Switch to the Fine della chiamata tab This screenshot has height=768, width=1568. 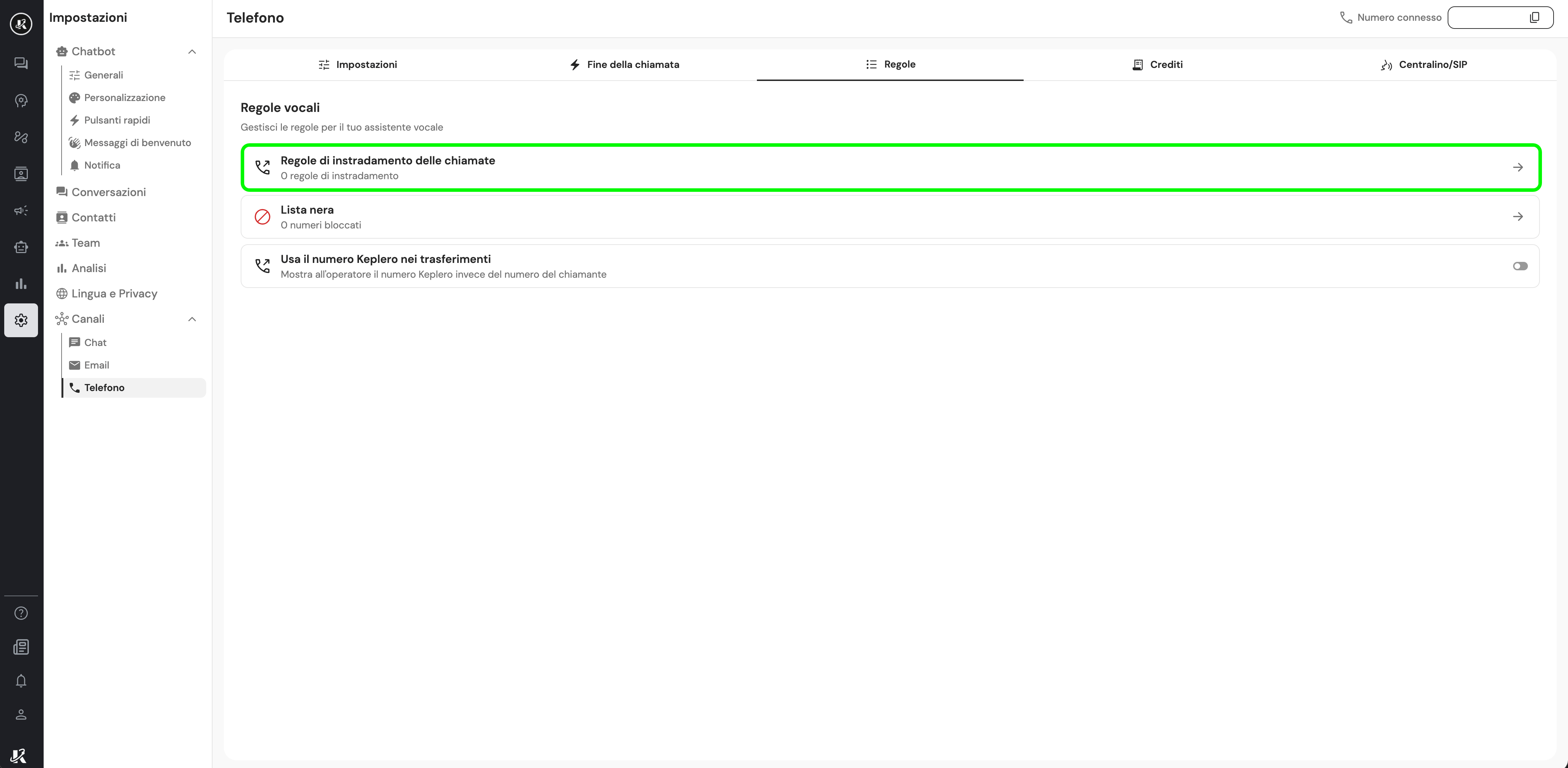624,64
